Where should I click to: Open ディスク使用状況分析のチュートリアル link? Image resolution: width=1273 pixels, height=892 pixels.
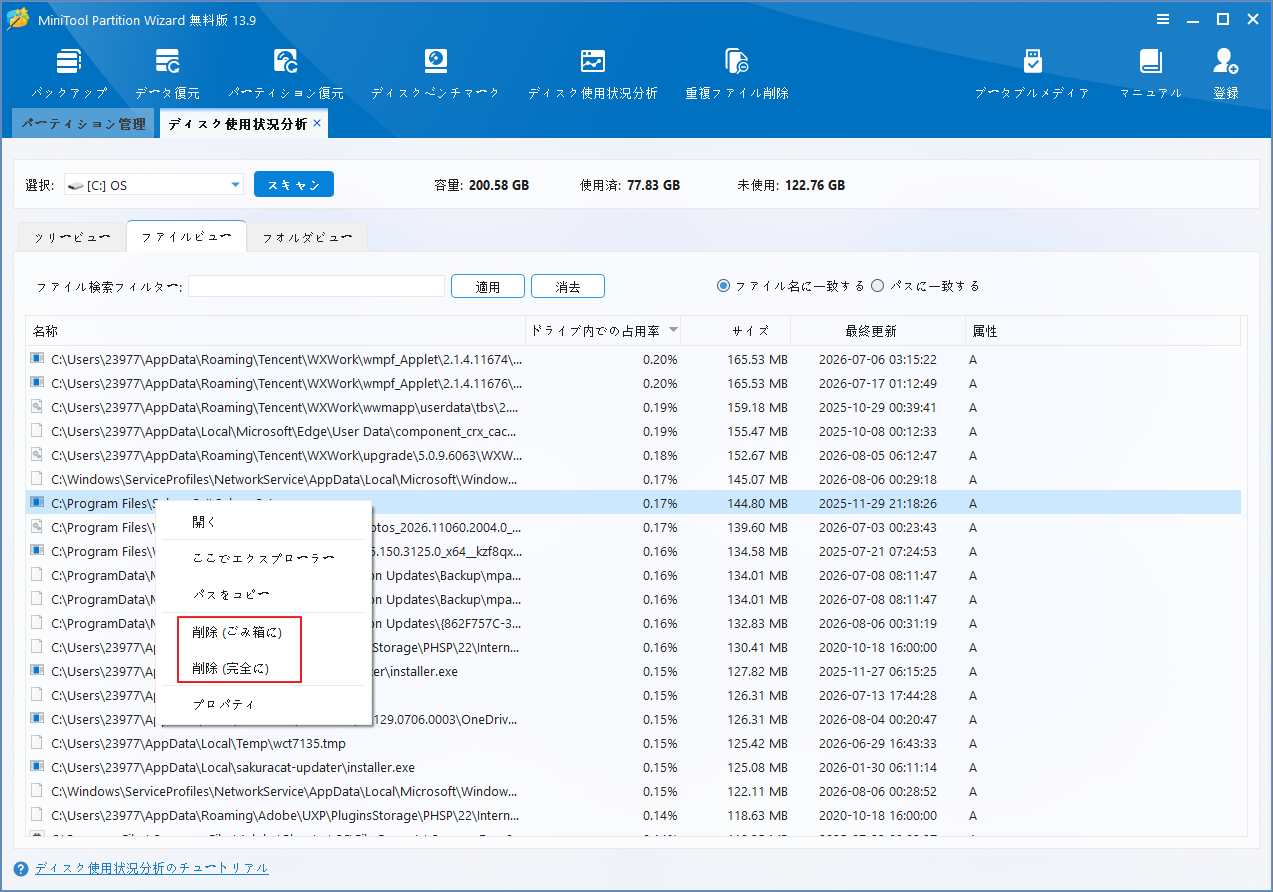point(152,868)
